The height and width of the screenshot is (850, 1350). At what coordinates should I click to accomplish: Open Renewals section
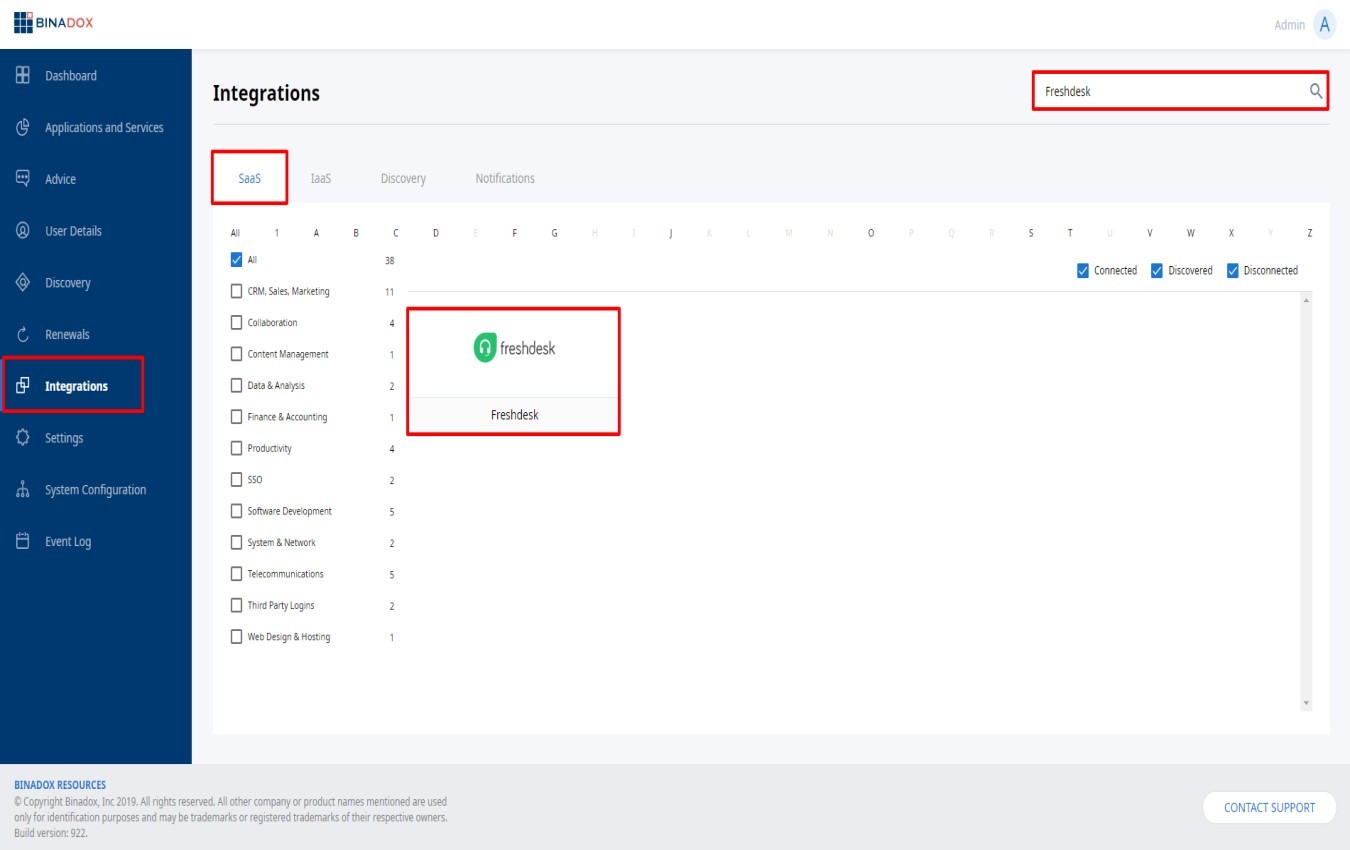point(67,335)
